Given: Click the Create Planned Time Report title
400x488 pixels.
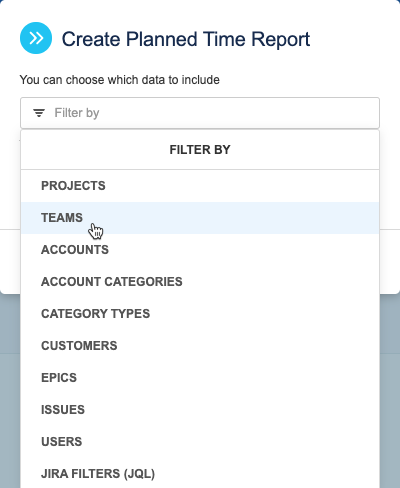Looking at the screenshot, I should 186,39.
